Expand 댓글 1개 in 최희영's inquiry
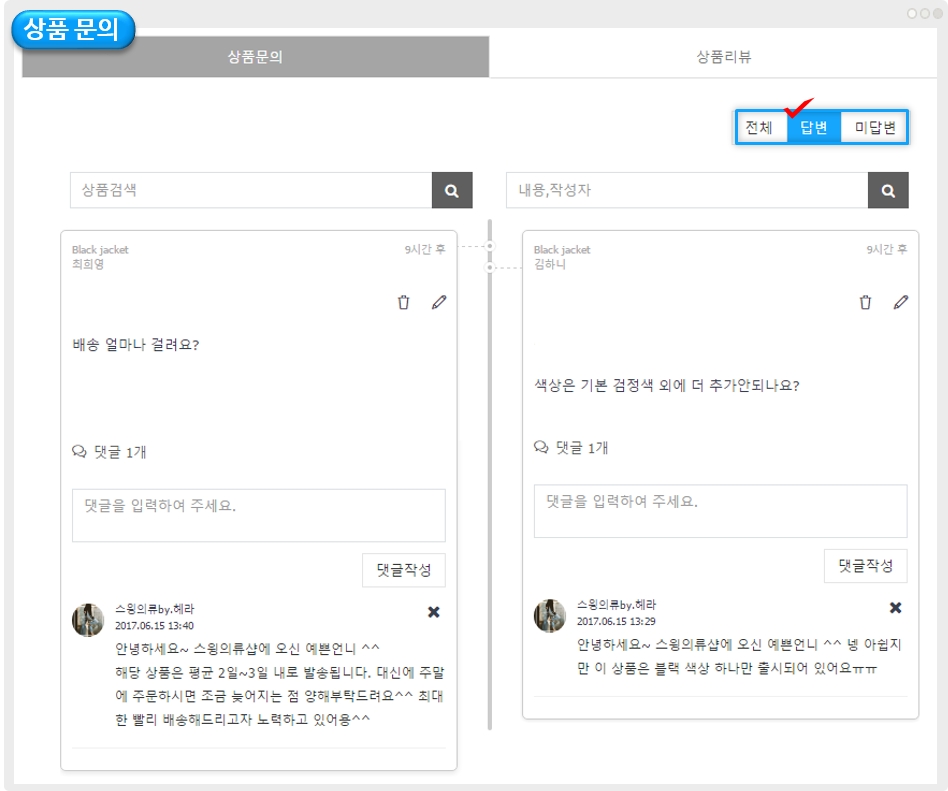The image size is (948, 791). (110, 452)
